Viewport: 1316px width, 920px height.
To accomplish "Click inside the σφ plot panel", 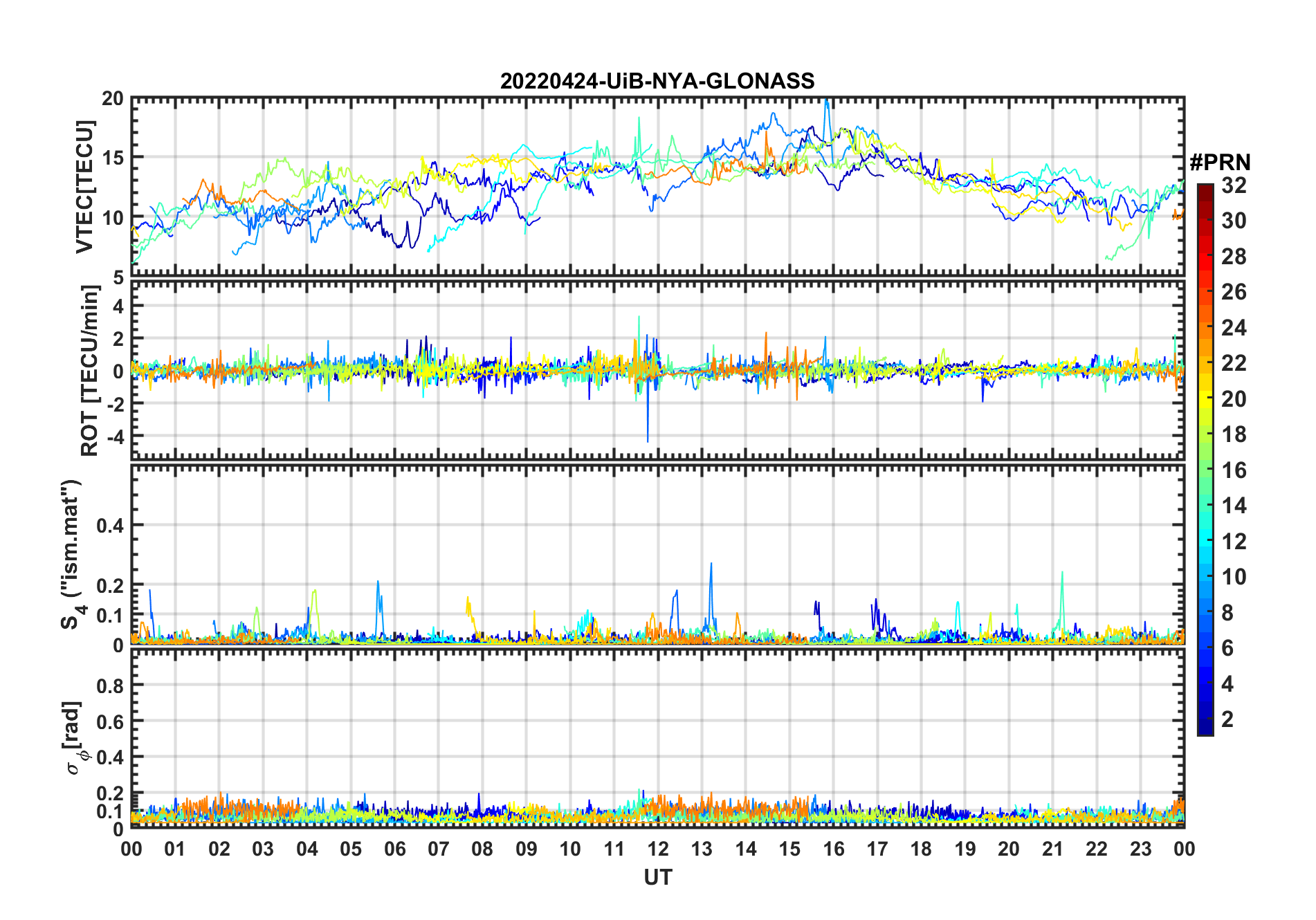I will point(657,738).
